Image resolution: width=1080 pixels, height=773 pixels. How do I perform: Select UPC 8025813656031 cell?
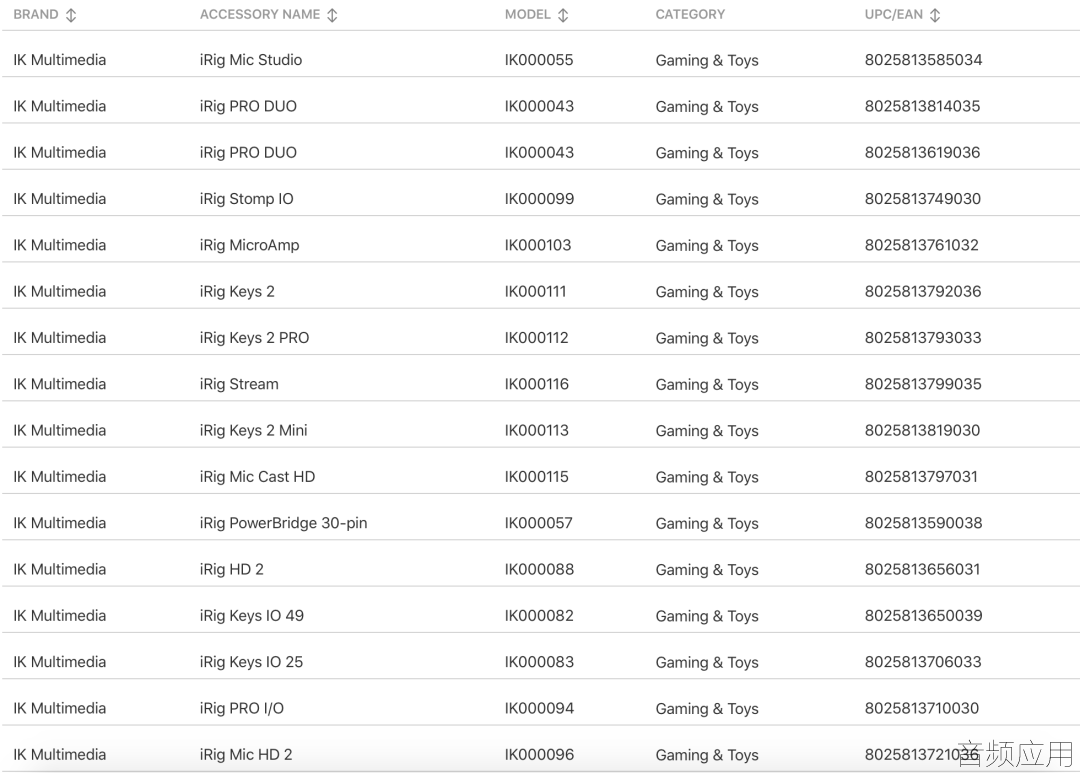click(922, 569)
